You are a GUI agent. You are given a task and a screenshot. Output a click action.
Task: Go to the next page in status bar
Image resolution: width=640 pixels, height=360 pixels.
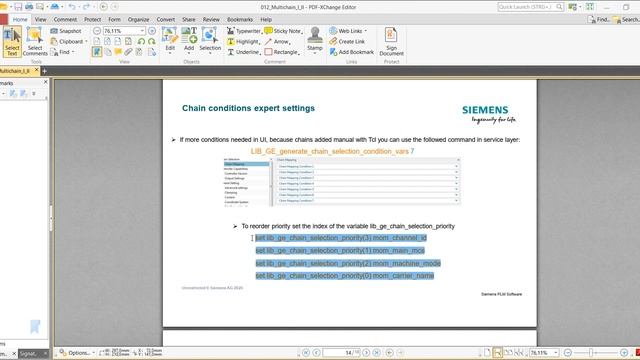point(366,353)
